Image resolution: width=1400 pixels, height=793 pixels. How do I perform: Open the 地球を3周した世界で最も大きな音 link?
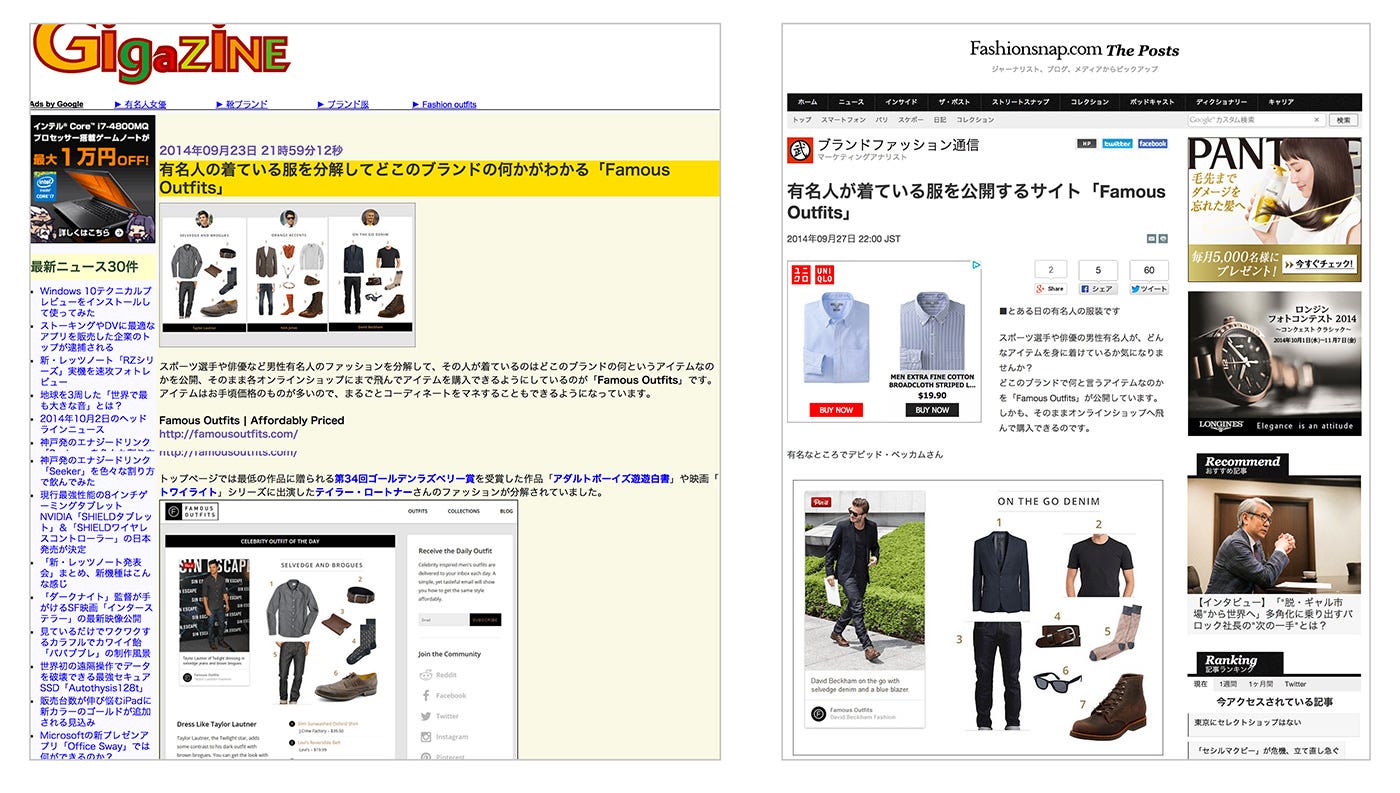94,399
